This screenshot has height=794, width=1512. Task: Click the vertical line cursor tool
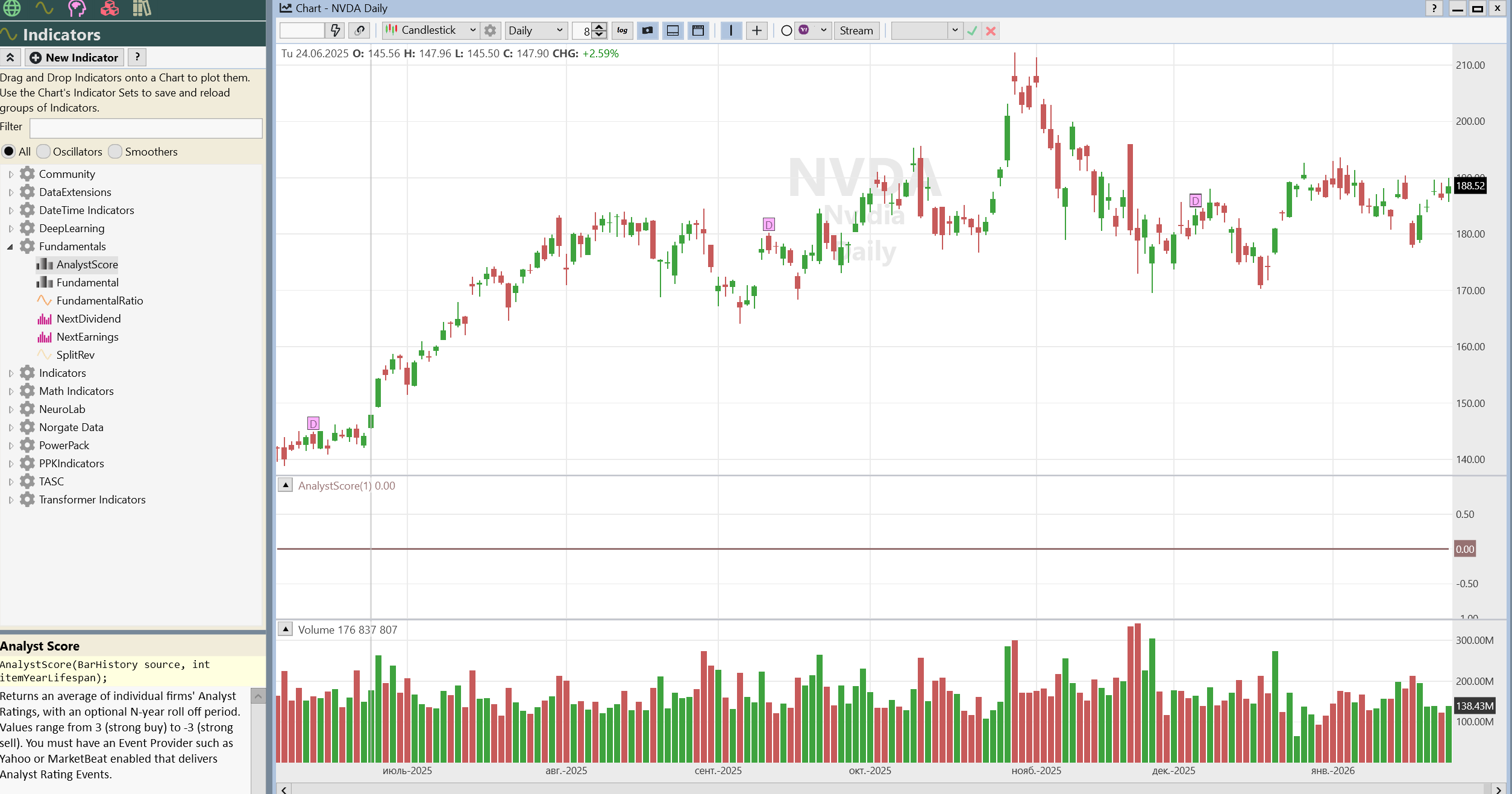click(x=731, y=31)
